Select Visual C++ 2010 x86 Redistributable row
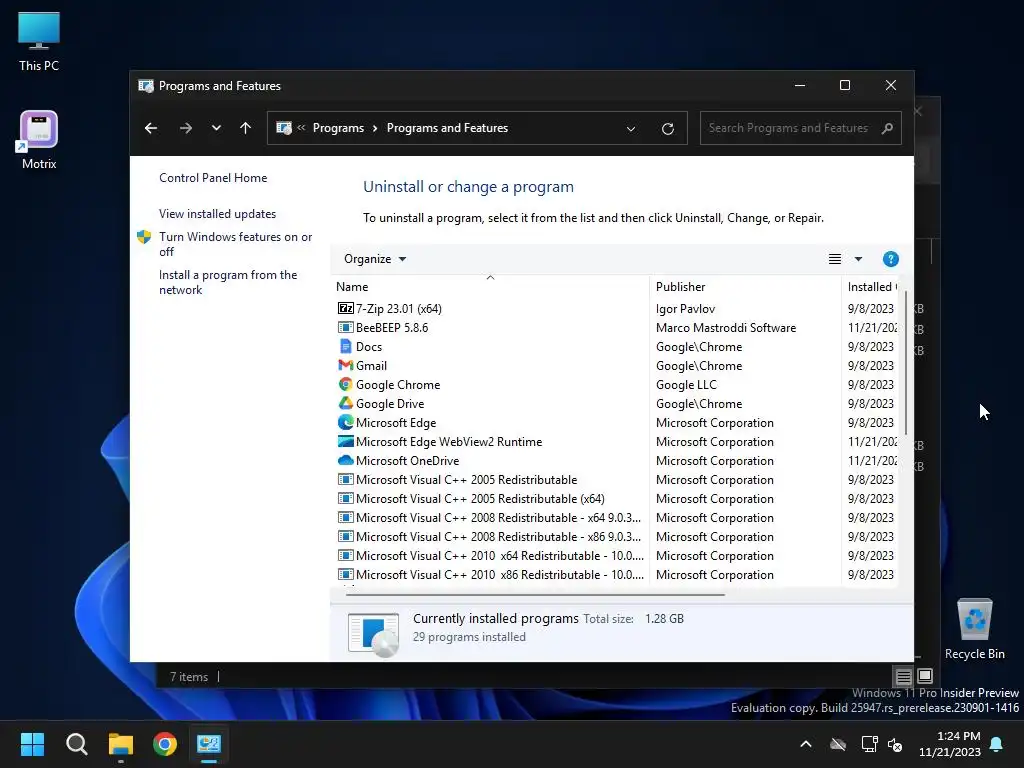The width and height of the screenshot is (1024, 768). (x=614, y=574)
